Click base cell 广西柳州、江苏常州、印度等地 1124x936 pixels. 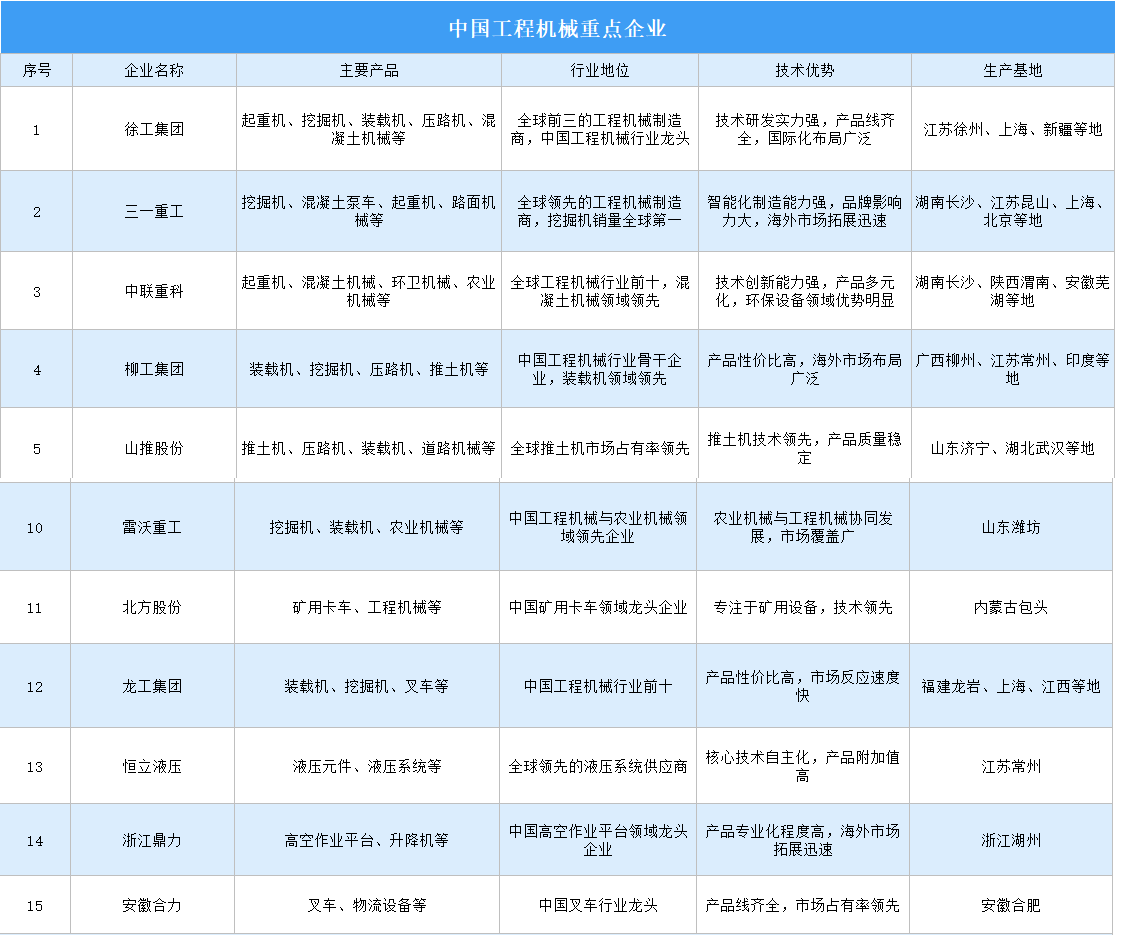(x=1013, y=369)
